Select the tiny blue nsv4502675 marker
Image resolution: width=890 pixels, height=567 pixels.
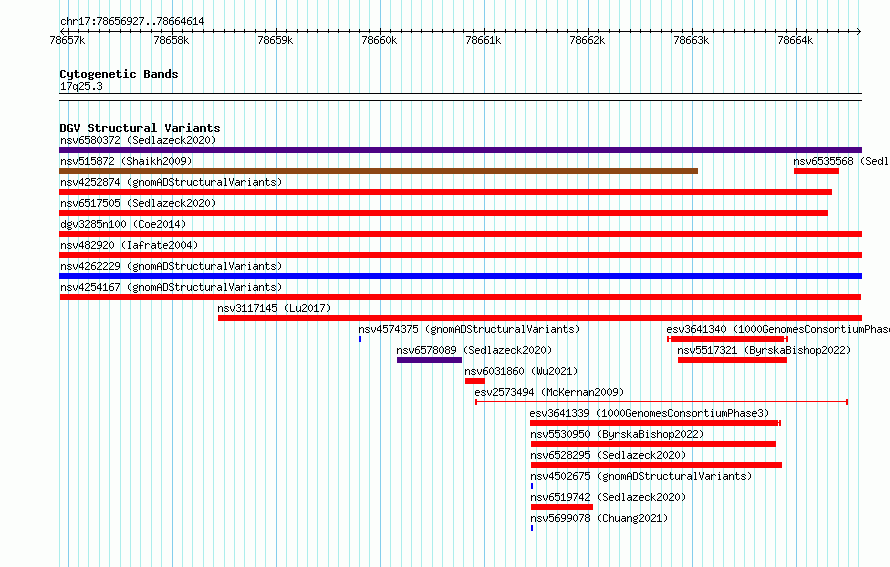pyautogui.click(x=532, y=486)
